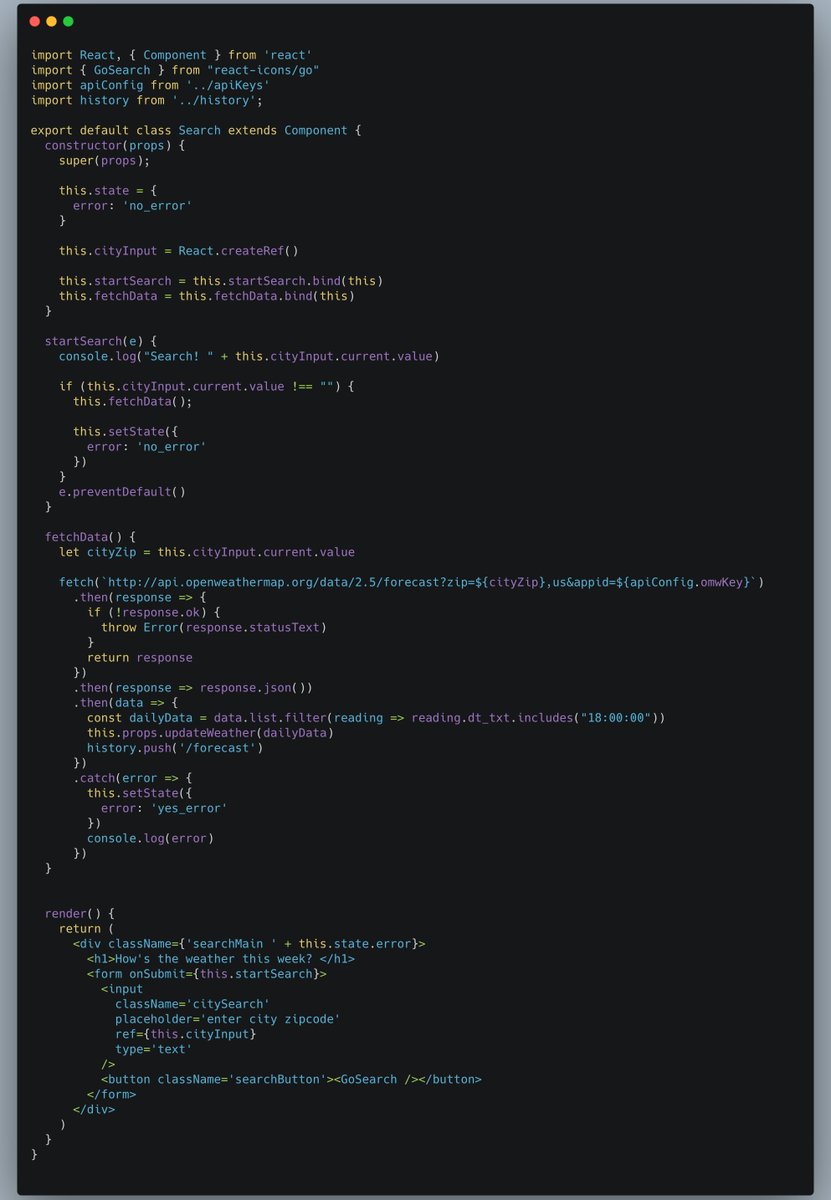Click the 'console.log(error)' line
Viewport: 831px width, 1200px height.
[150, 838]
